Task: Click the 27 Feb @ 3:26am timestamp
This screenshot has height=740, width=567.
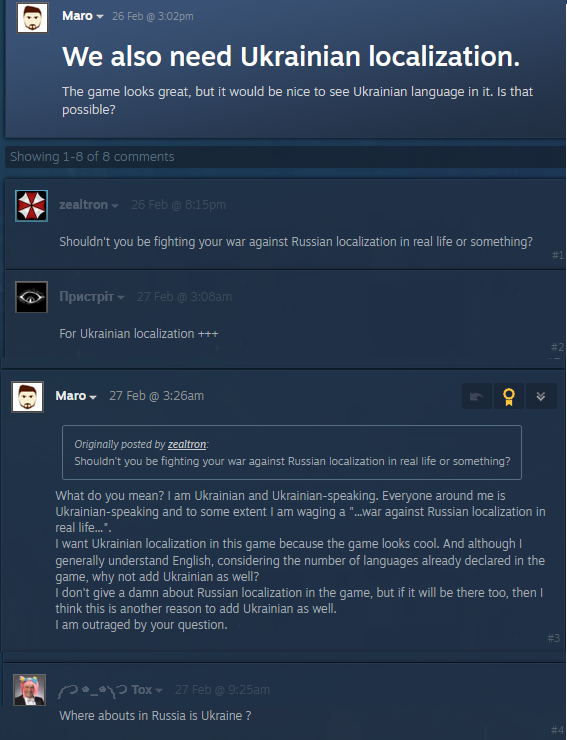Action: click(157, 395)
